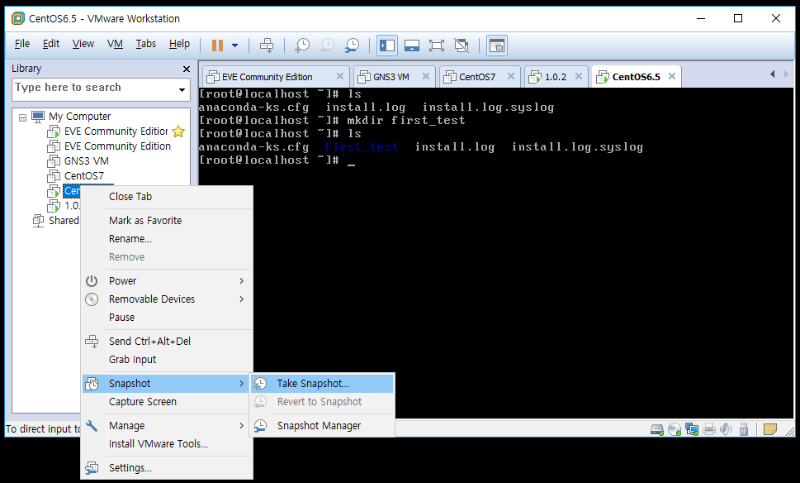Close the CentOS6.5 tab

672,77
